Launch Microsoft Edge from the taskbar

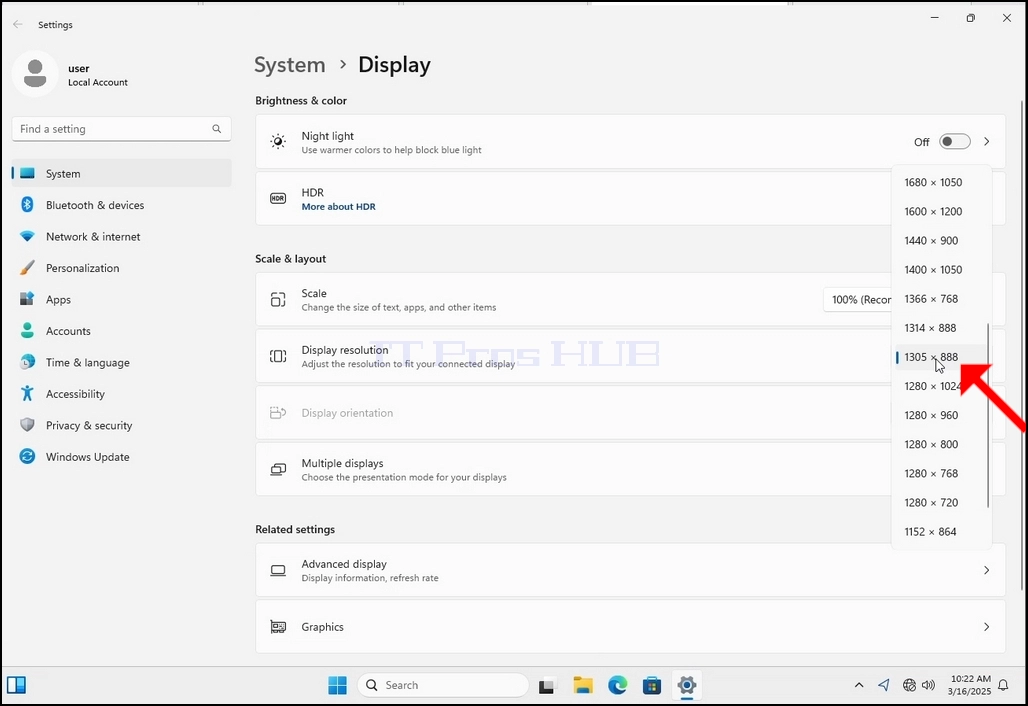coord(618,685)
